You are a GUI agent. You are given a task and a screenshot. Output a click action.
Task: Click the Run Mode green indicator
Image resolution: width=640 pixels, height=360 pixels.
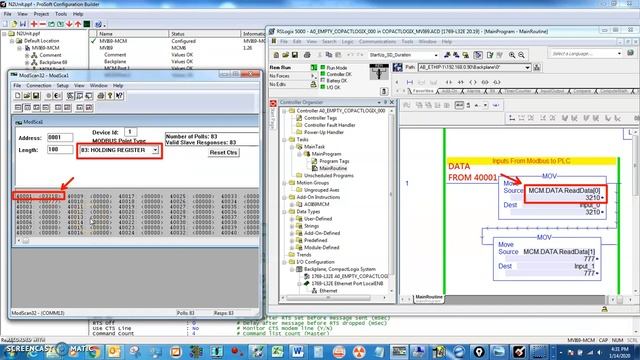pos(323,68)
